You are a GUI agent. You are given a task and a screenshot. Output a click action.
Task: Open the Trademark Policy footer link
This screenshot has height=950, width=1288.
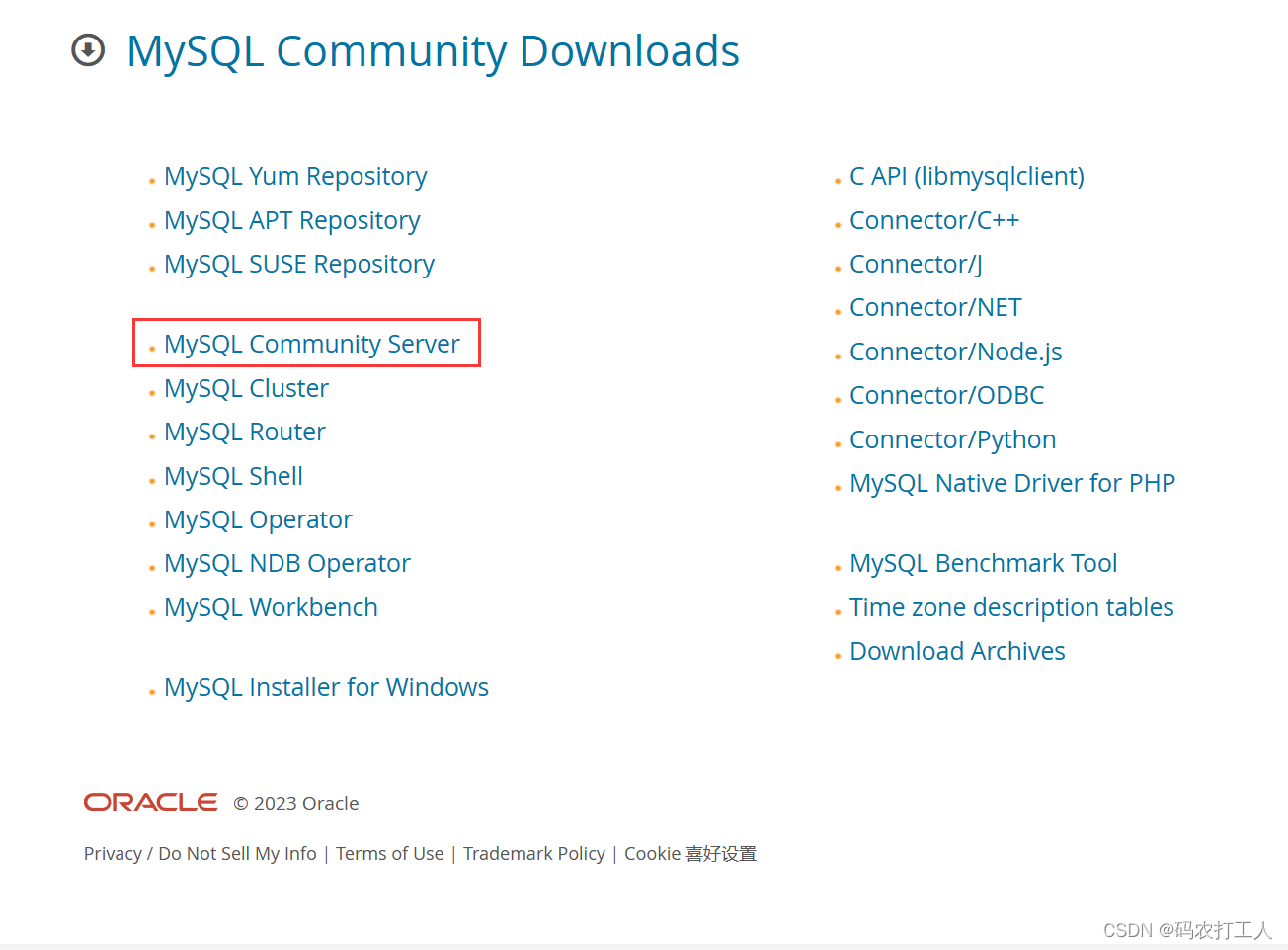534,854
